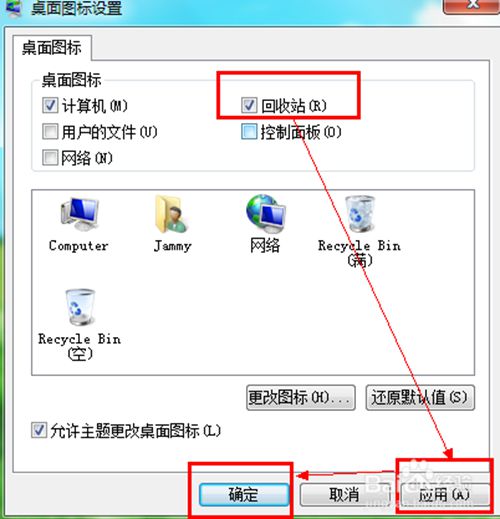Screen dimensions: 500x519
Task: Enable the 网络(N) checkbox
Action: click(x=50, y=157)
